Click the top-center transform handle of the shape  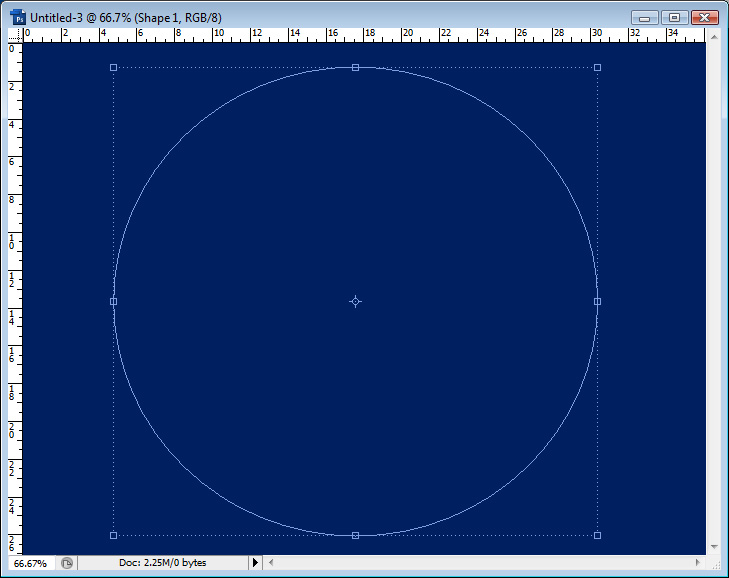(356, 67)
